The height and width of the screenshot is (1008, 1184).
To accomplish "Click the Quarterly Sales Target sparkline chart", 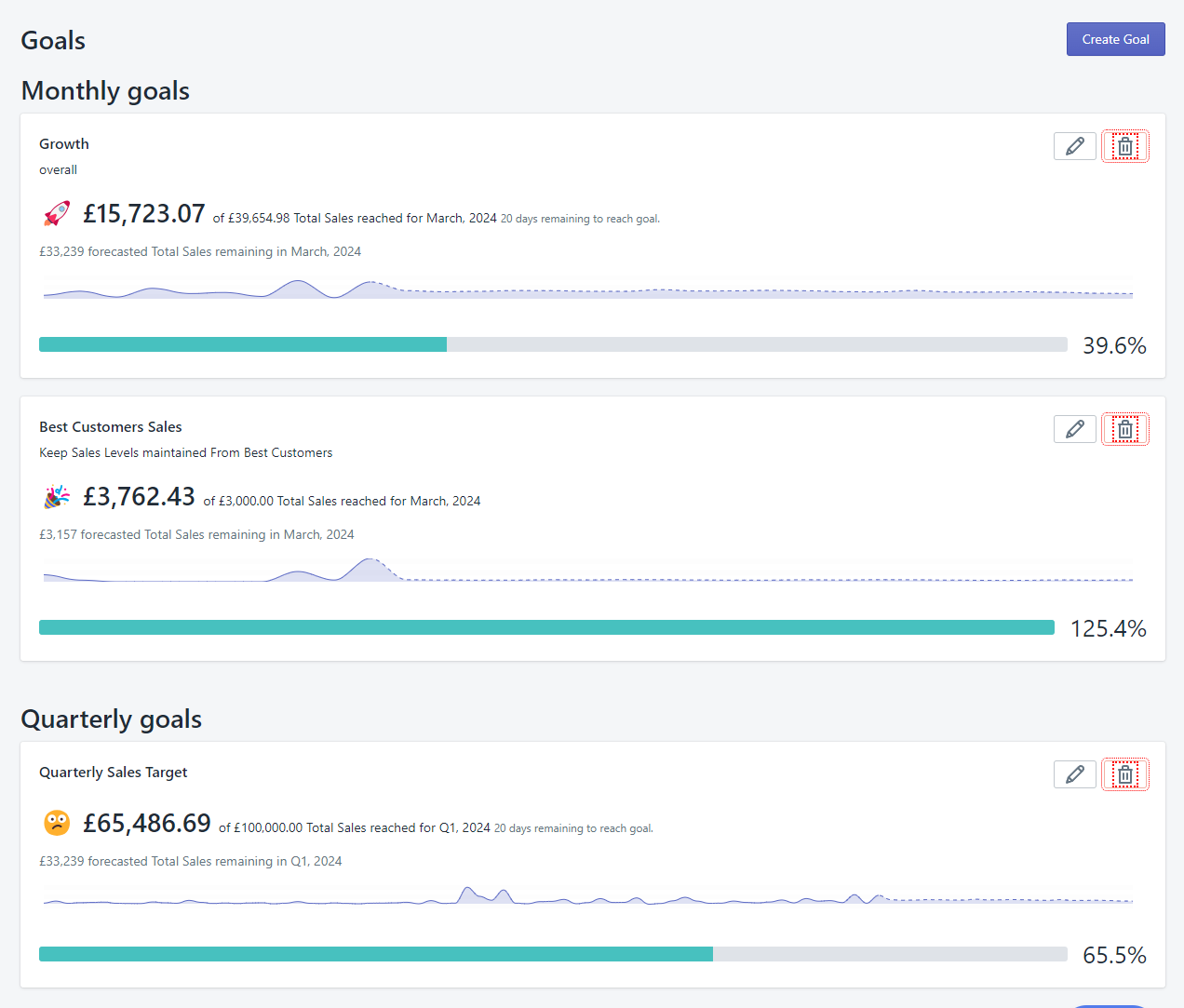I will click(588, 895).
